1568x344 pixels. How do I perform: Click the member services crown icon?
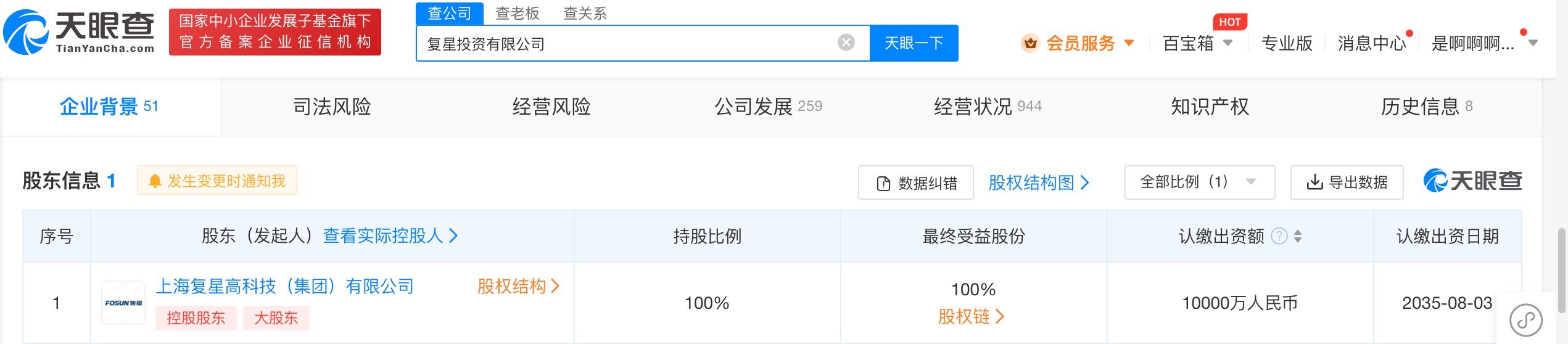click(1030, 43)
